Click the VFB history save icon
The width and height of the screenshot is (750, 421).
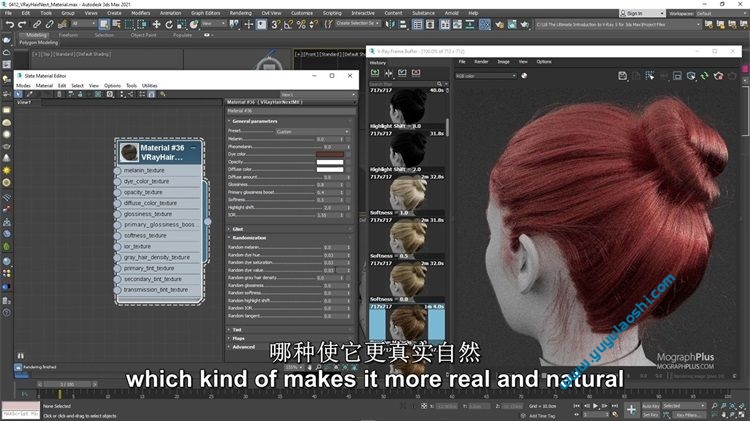point(375,73)
